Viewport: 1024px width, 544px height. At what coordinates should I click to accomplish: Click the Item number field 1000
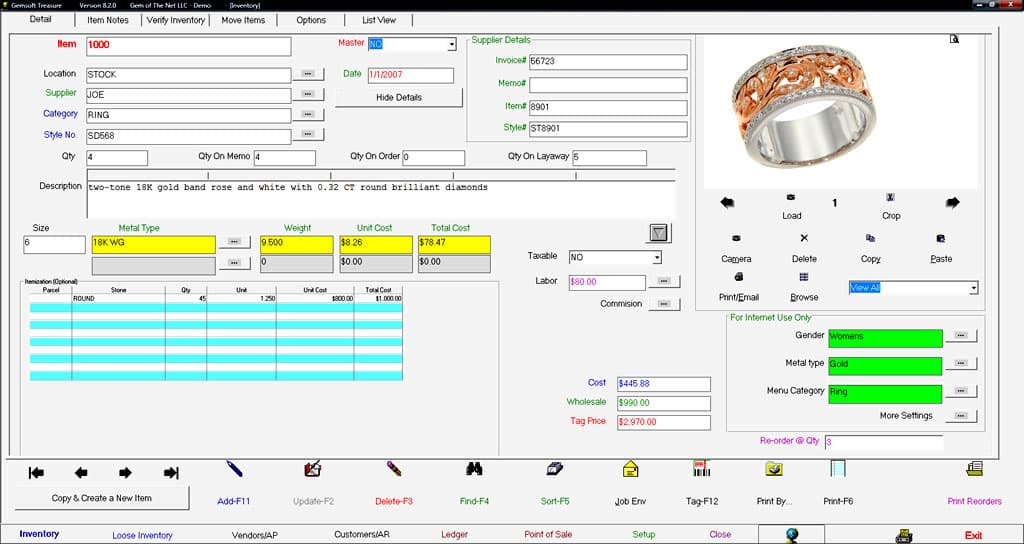click(188, 46)
